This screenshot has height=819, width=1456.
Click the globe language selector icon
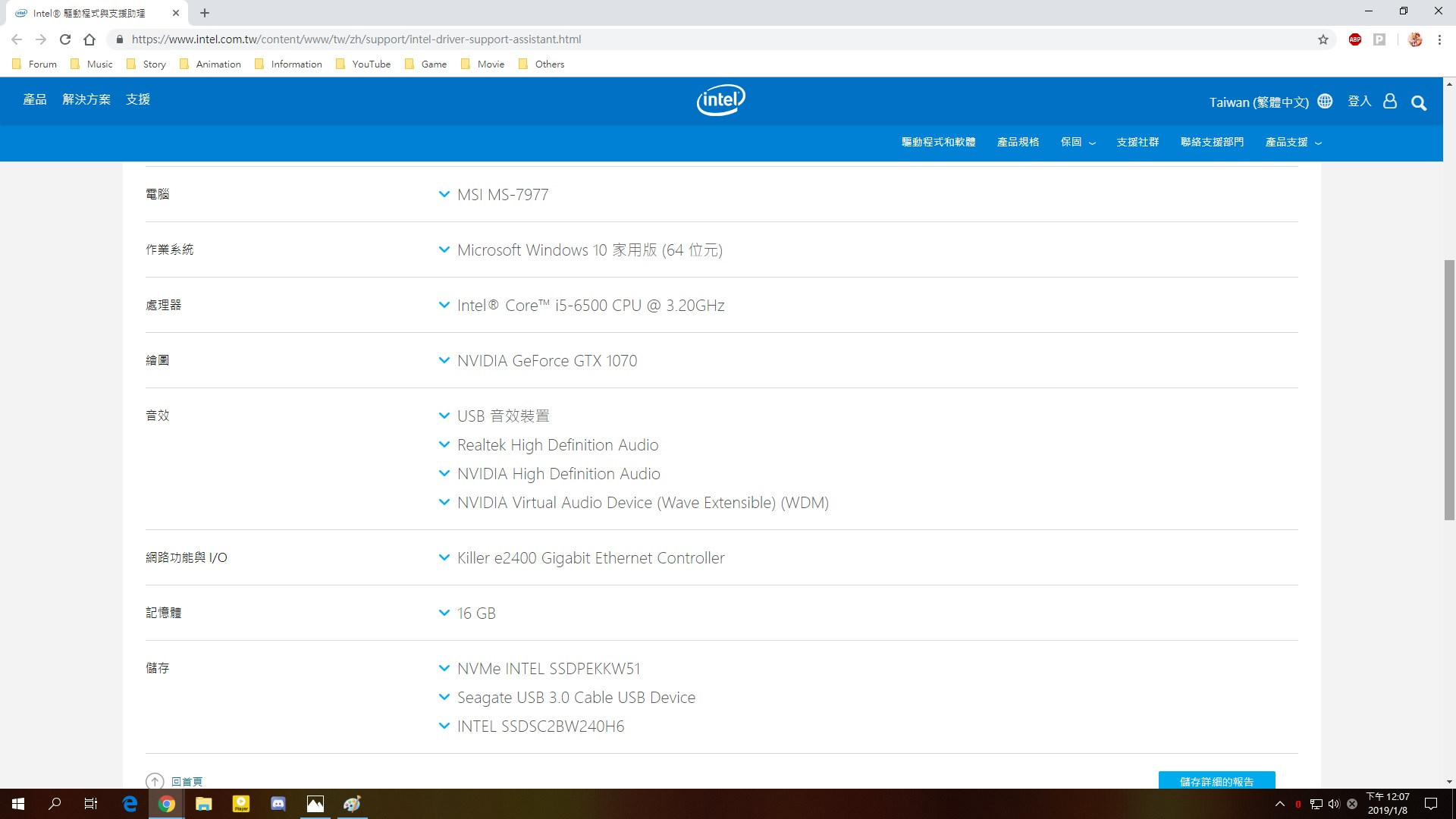pyautogui.click(x=1325, y=101)
